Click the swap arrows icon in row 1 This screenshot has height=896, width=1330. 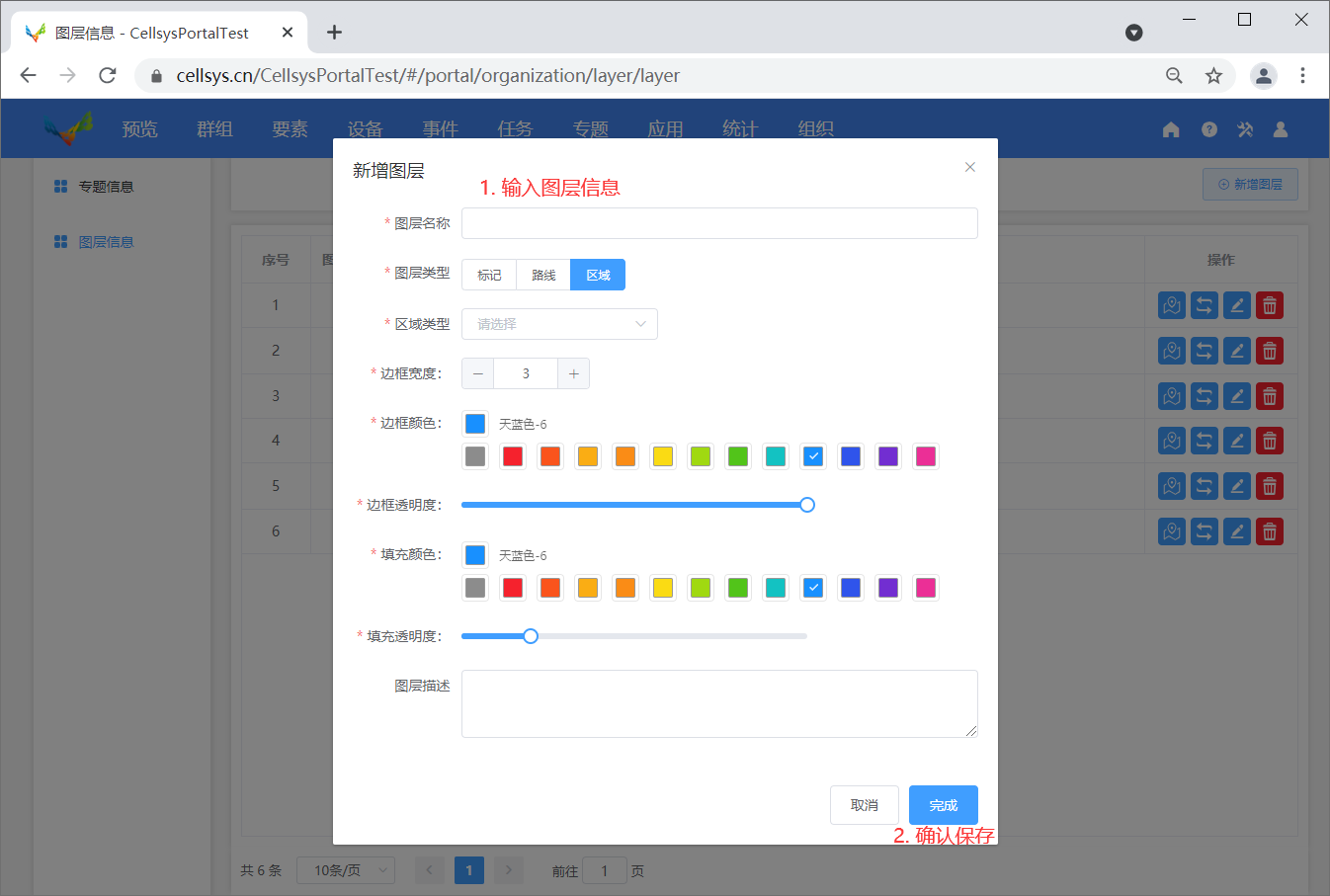[x=1205, y=305]
